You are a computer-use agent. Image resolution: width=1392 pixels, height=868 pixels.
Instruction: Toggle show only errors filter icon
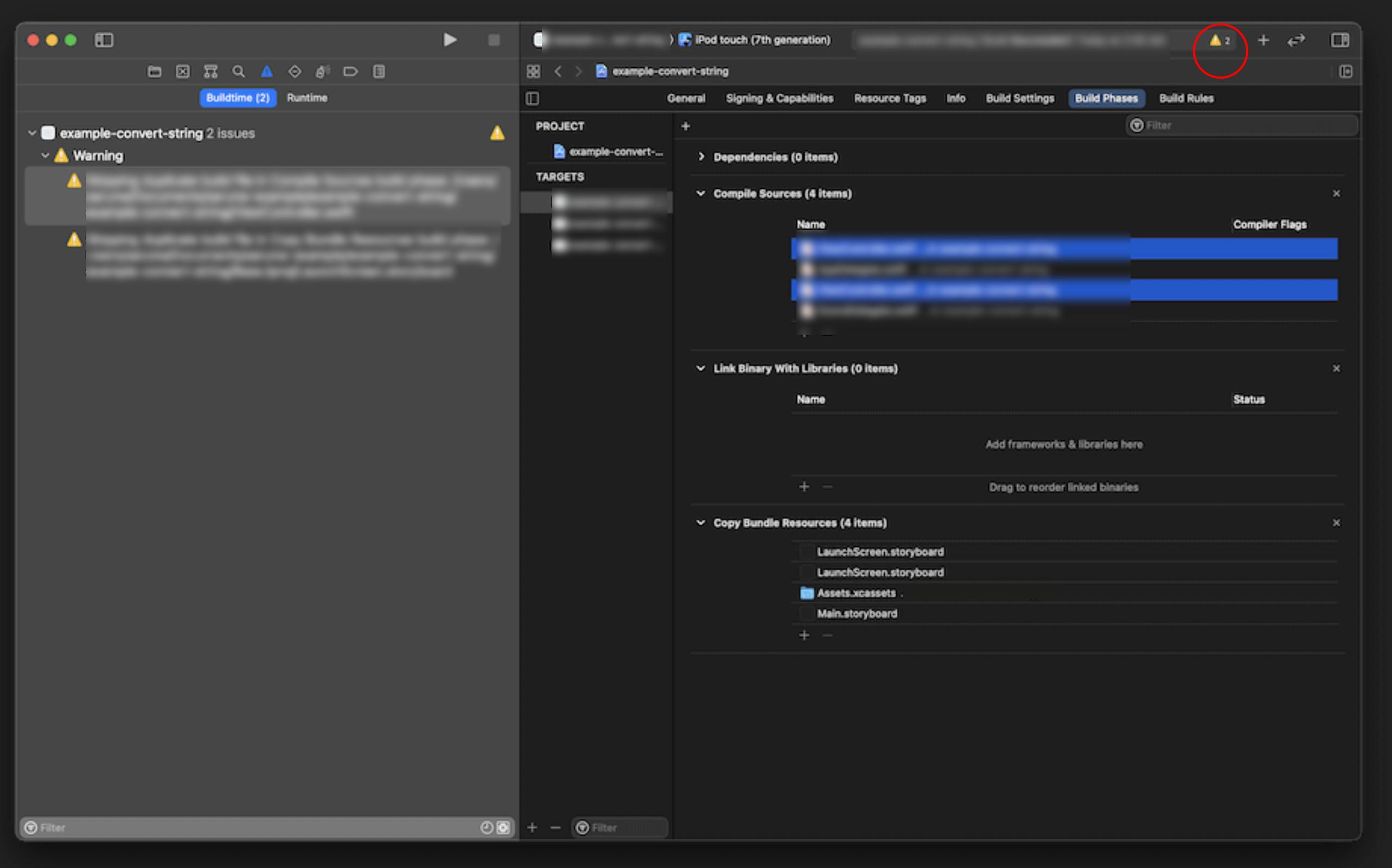(503, 827)
